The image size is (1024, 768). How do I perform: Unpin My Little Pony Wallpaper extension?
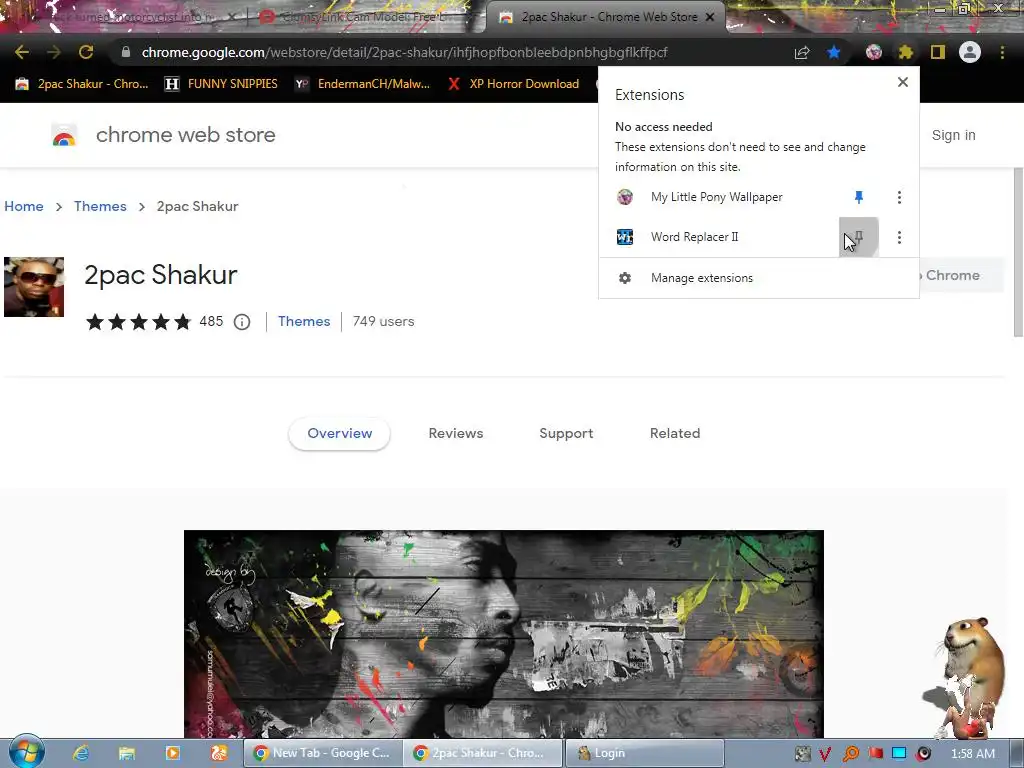tap(859, 197)
